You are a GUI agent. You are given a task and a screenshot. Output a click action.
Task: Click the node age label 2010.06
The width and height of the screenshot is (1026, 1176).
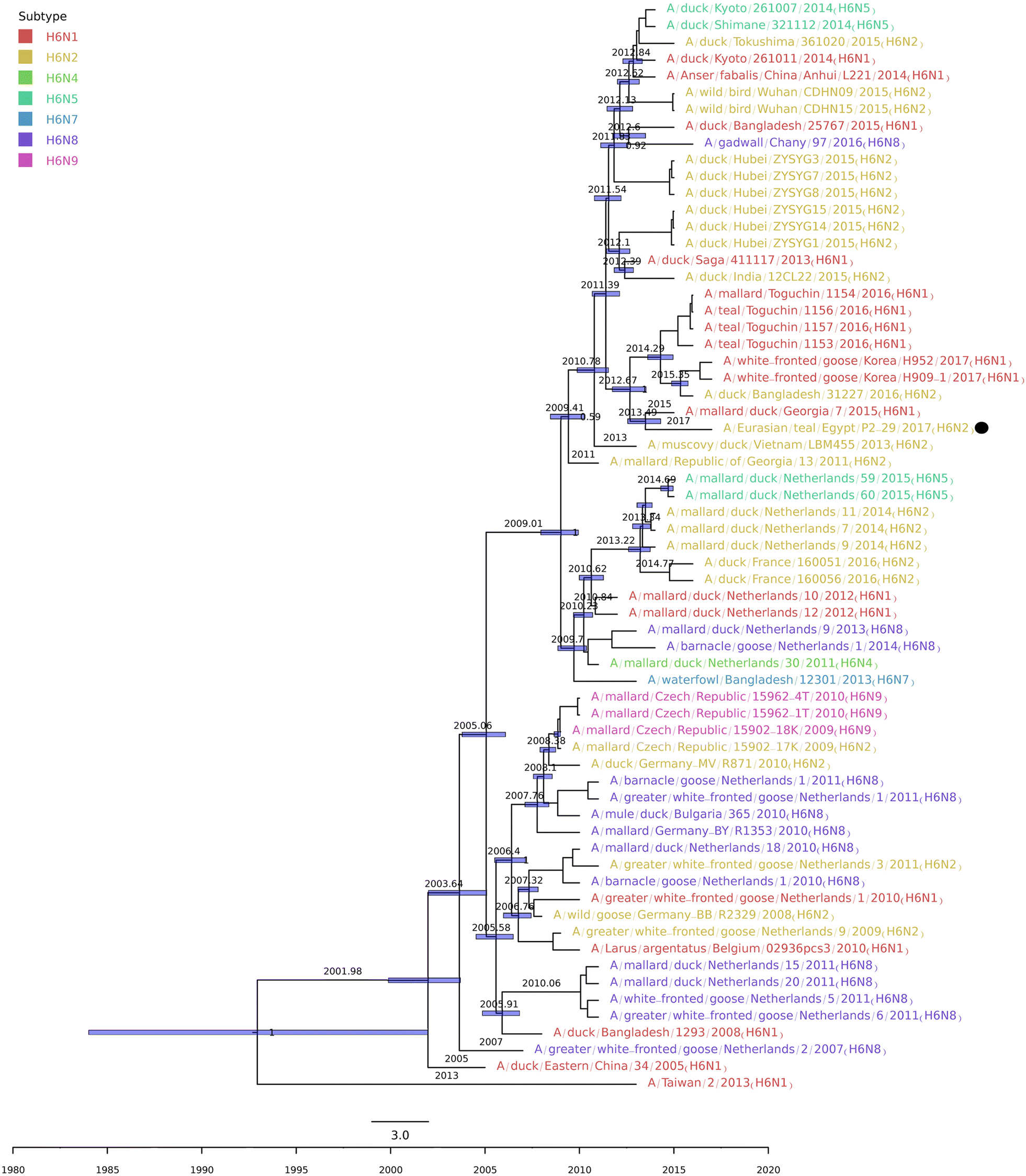click(541, 983)
